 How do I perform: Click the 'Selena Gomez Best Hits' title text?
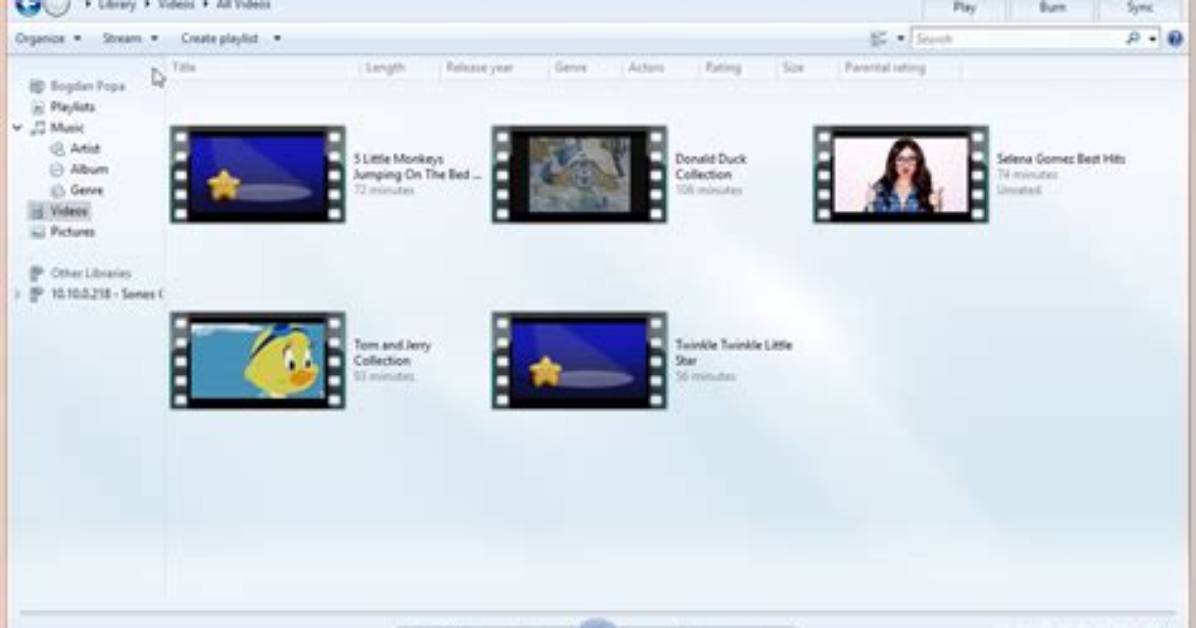click(x=1060, y=159)
